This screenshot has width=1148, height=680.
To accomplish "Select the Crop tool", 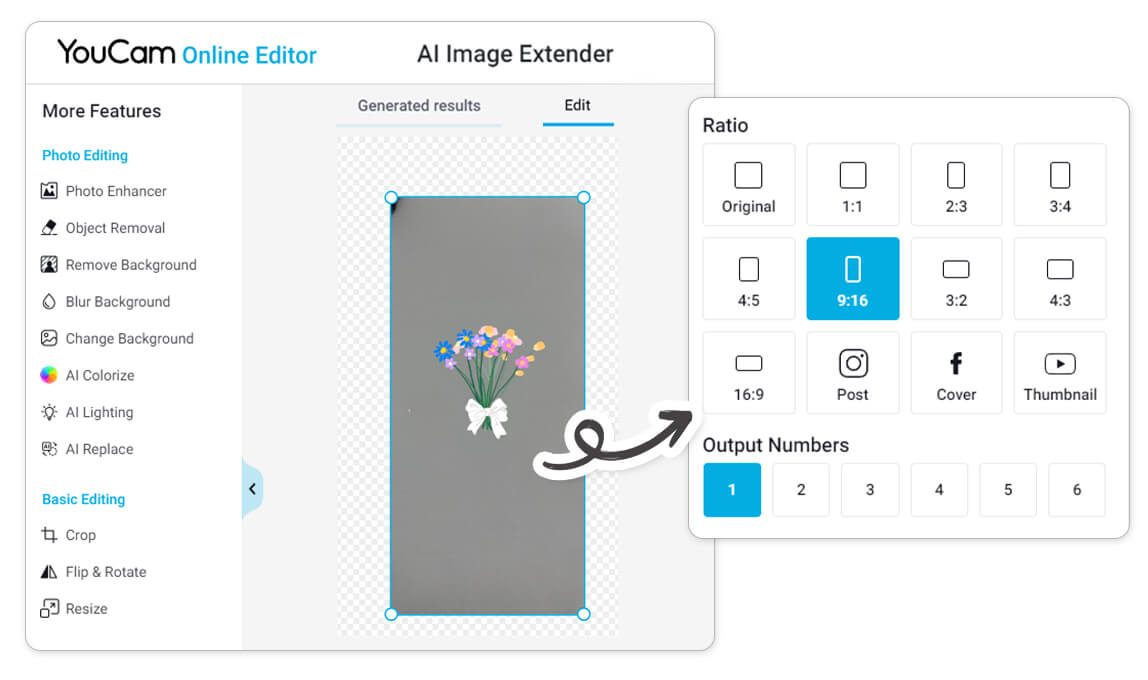I will click(x=79, y=535).
